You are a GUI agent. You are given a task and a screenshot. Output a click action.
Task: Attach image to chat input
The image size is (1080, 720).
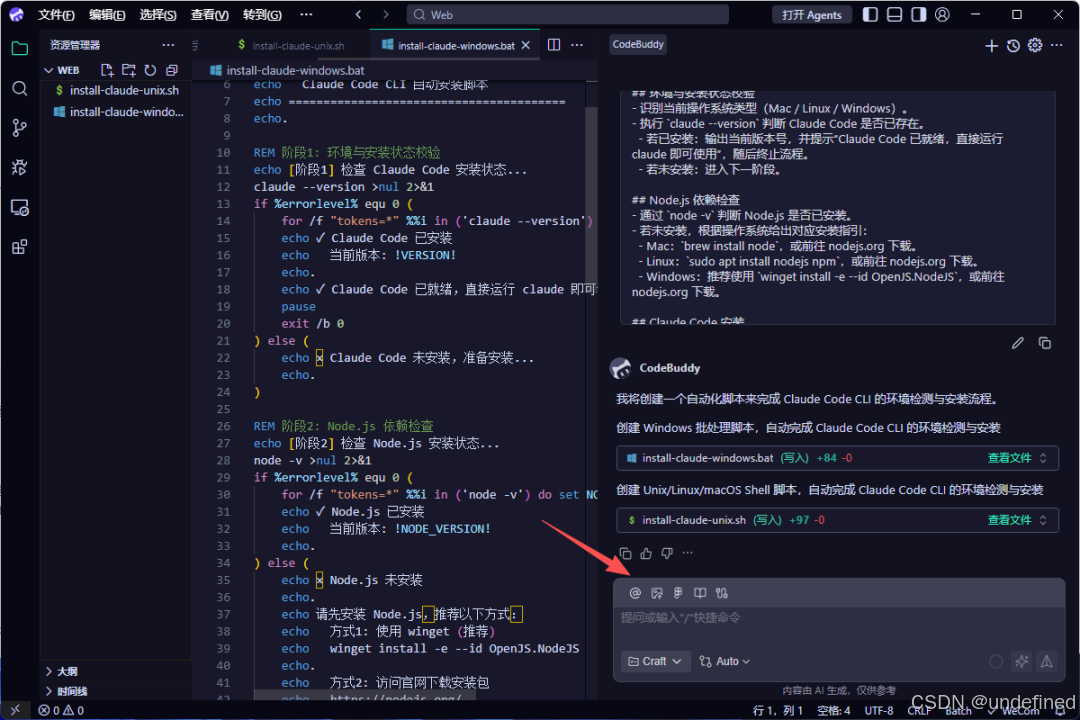tap(657, 593)
